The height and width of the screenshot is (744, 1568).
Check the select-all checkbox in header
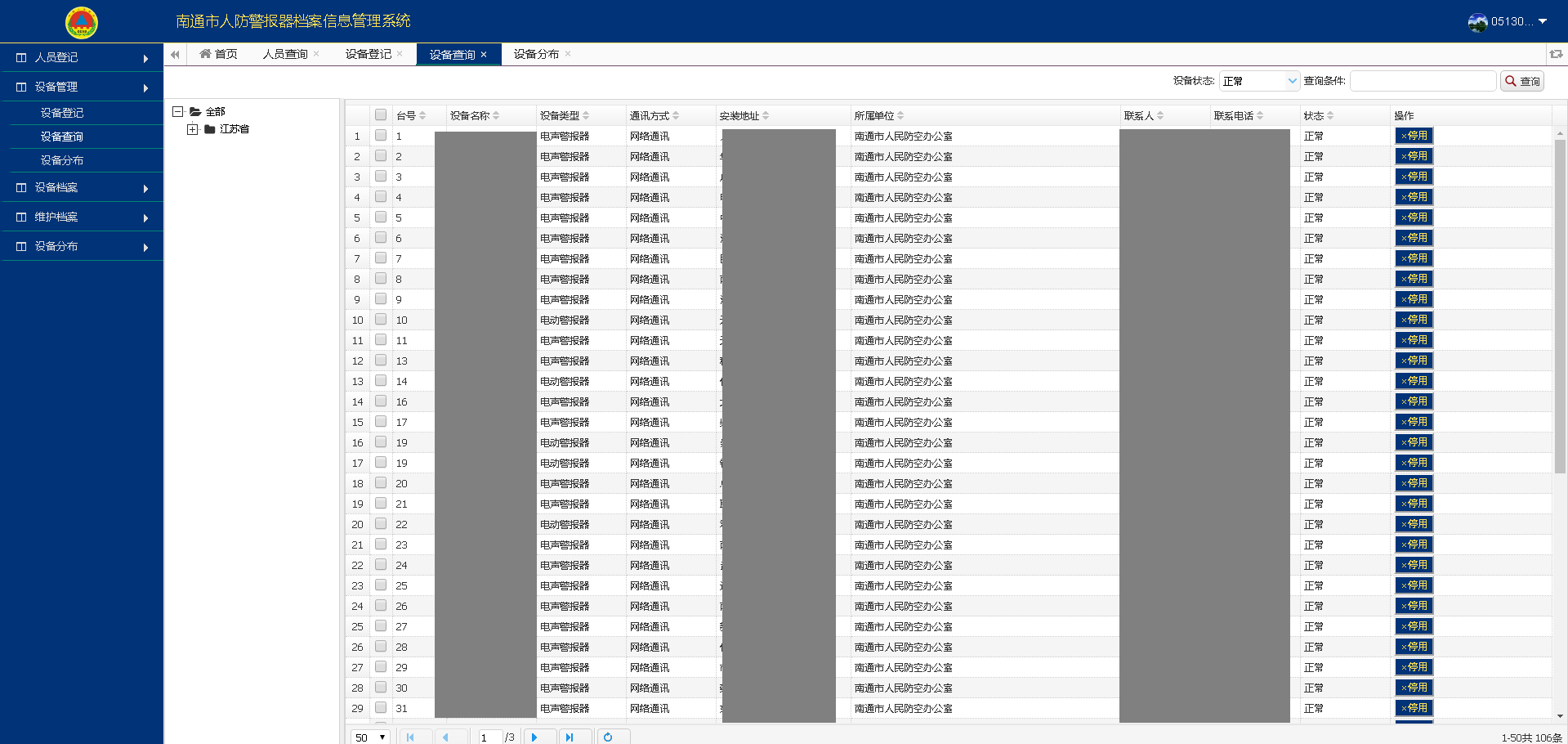381,115
